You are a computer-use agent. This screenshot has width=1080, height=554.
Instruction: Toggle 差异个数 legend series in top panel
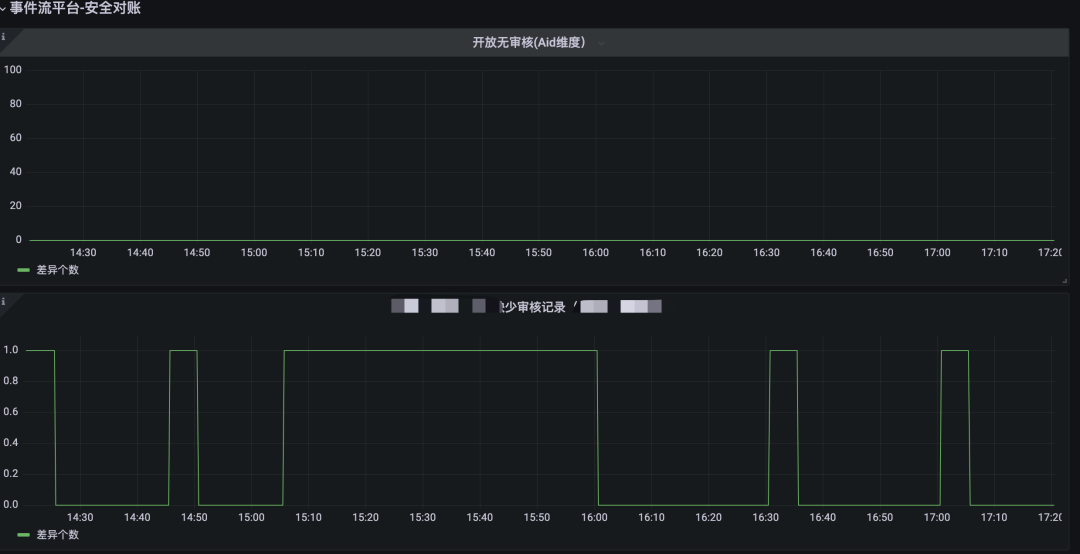click(58, 270)
